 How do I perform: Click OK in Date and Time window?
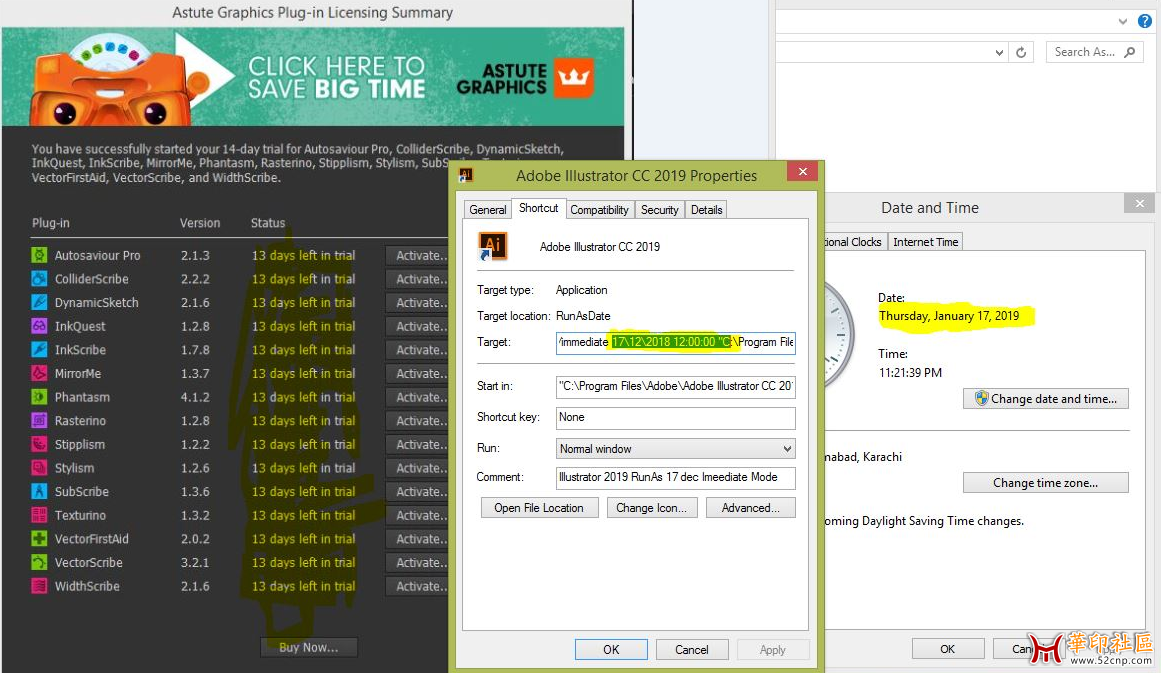pyautogui.click(x=948, y=649)
